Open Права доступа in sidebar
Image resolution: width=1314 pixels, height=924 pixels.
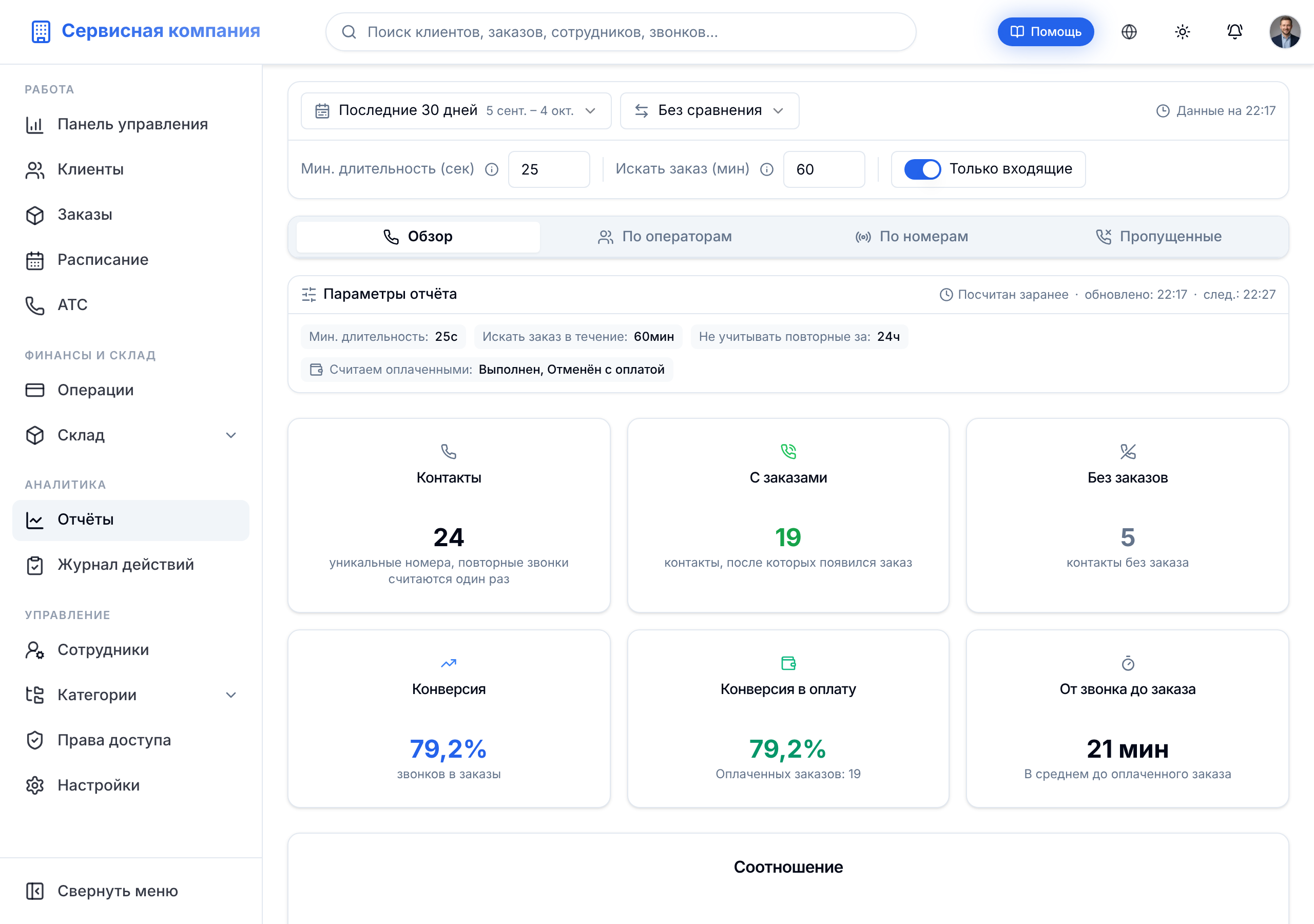coord(130,740)
